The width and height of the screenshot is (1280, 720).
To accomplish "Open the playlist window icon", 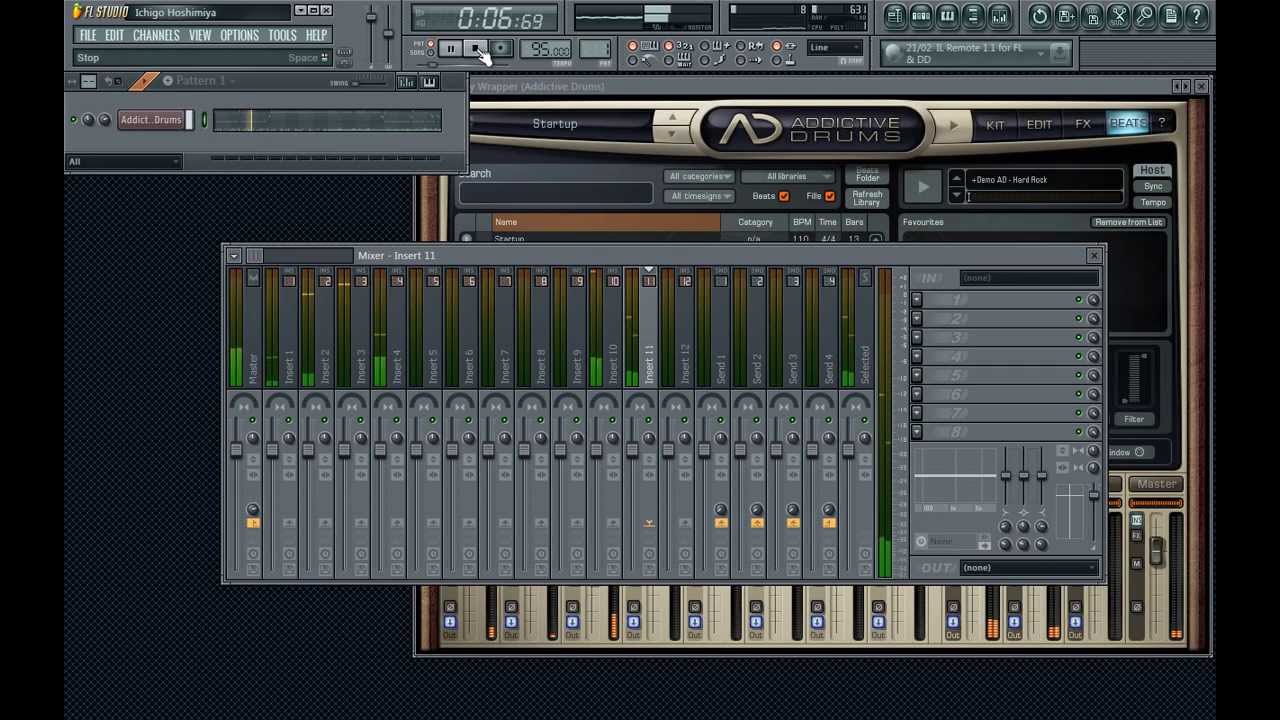I will 896,16.
